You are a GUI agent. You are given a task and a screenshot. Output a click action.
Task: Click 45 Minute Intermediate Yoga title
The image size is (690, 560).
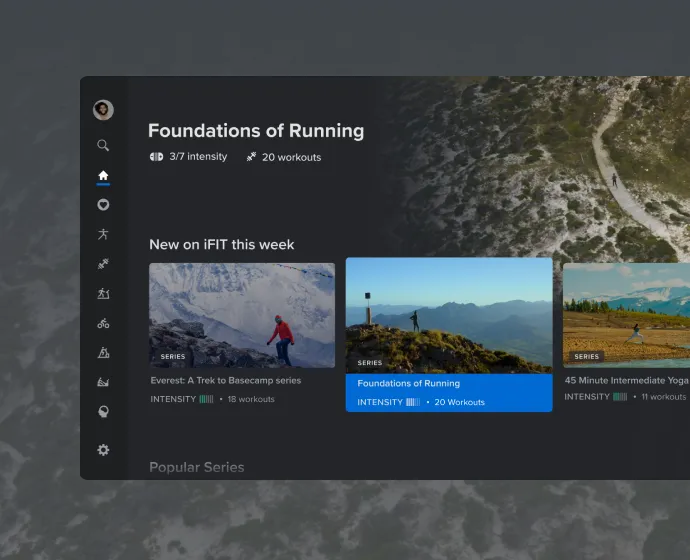627,381
